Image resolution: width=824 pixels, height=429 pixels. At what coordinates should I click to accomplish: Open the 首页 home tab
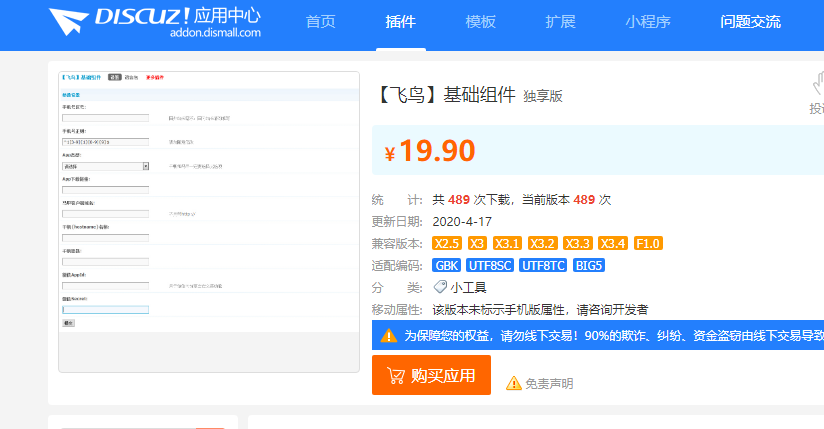click(x=320, y=22)
